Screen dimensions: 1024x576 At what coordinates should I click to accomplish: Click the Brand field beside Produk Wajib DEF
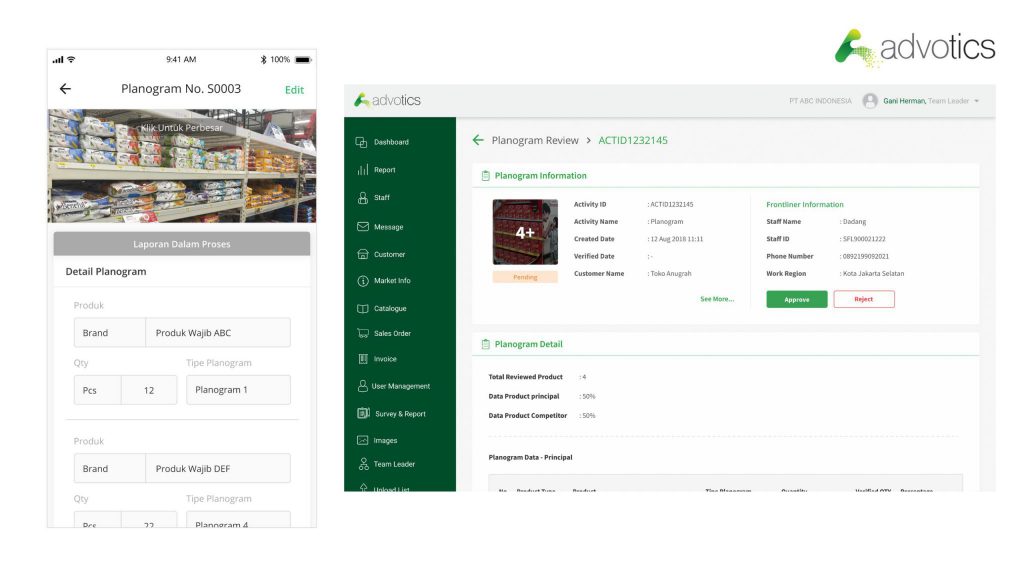click(x=110, y=468)
